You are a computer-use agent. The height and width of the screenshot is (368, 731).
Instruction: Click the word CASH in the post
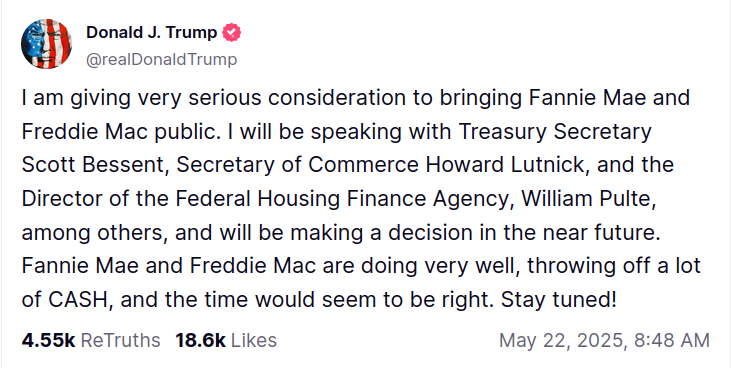[78, 300]
